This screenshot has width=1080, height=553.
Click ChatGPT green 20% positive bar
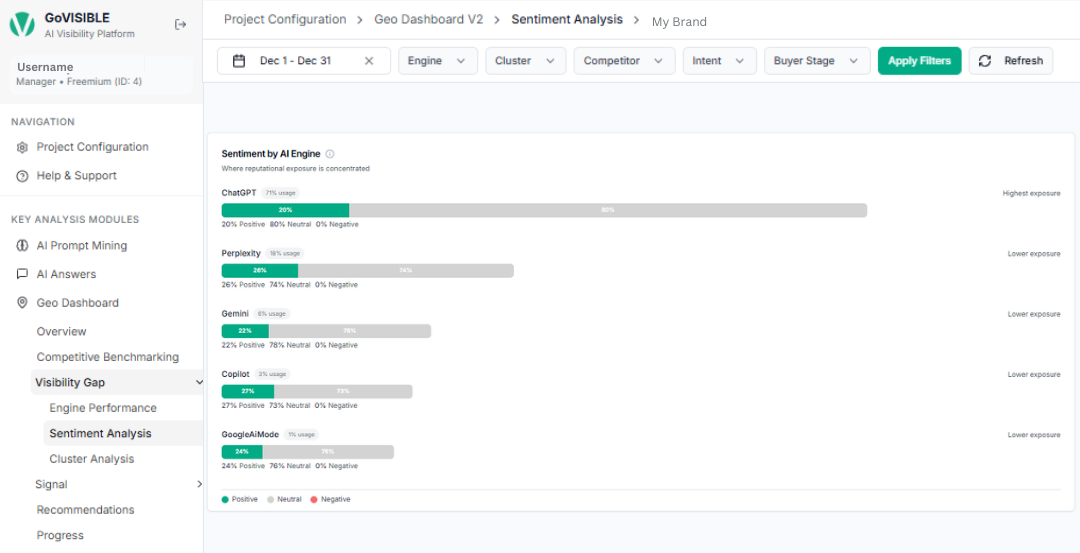tap(285, 210)
